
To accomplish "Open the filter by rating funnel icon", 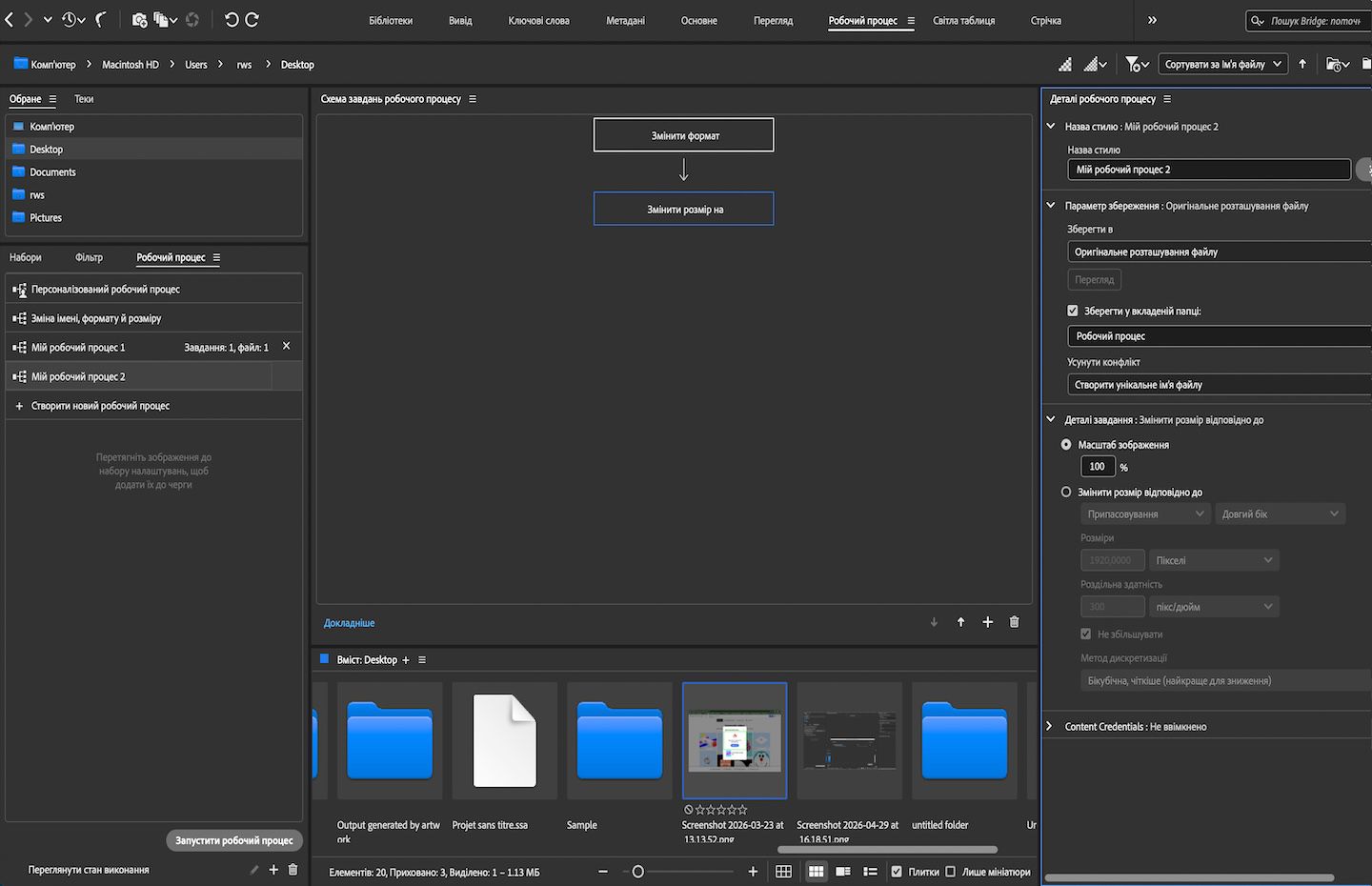I will click(x=1137, y=64).
